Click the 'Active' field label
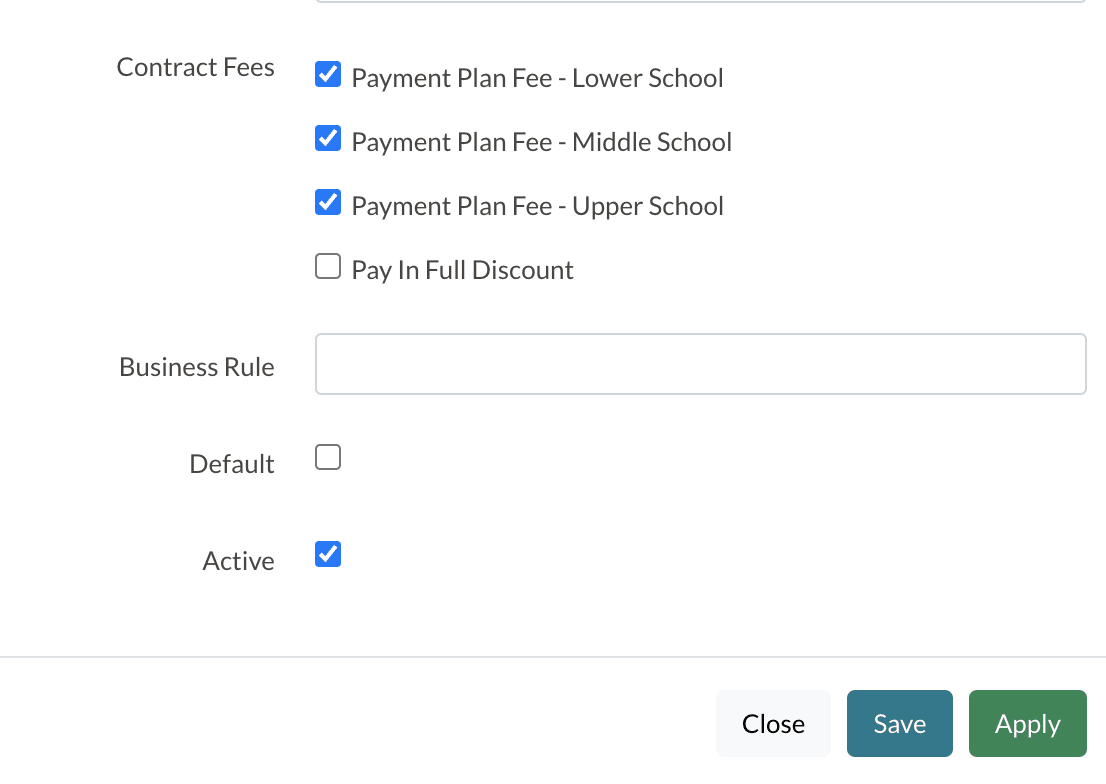The image size is (1106, 784). click(x=238, y=561)
